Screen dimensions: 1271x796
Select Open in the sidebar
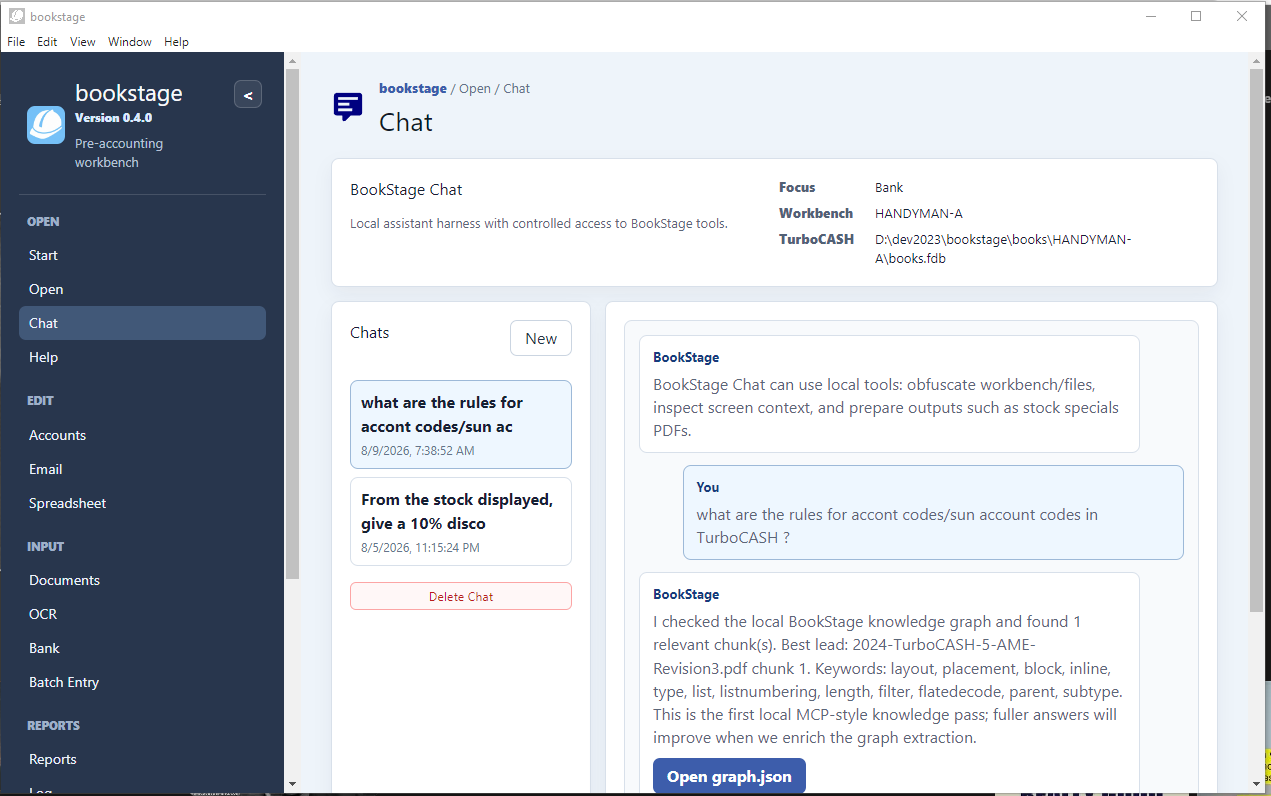[142, 289]
